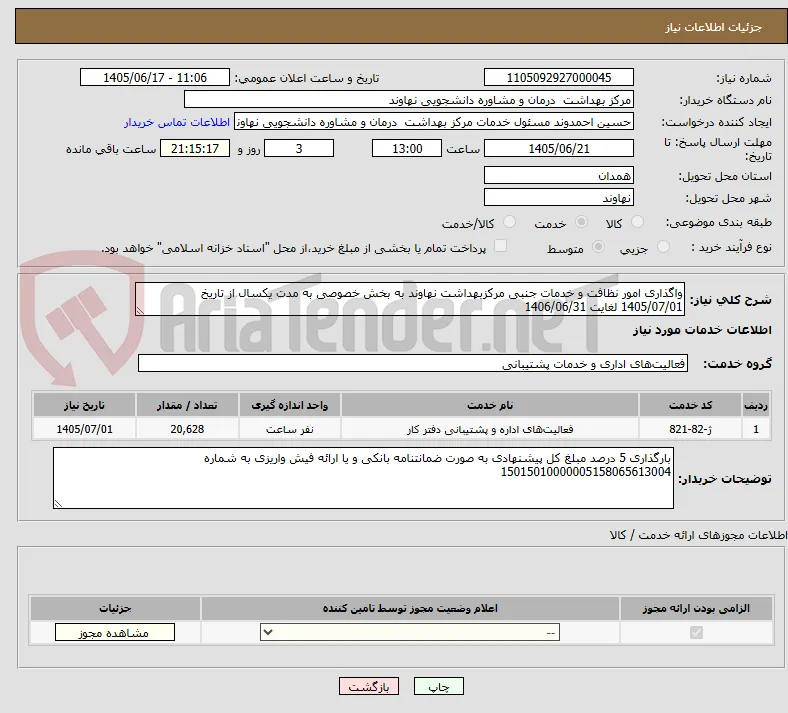The image size is (788, 713).
Task: Select the کالا radio button
Action: [637, 222]
